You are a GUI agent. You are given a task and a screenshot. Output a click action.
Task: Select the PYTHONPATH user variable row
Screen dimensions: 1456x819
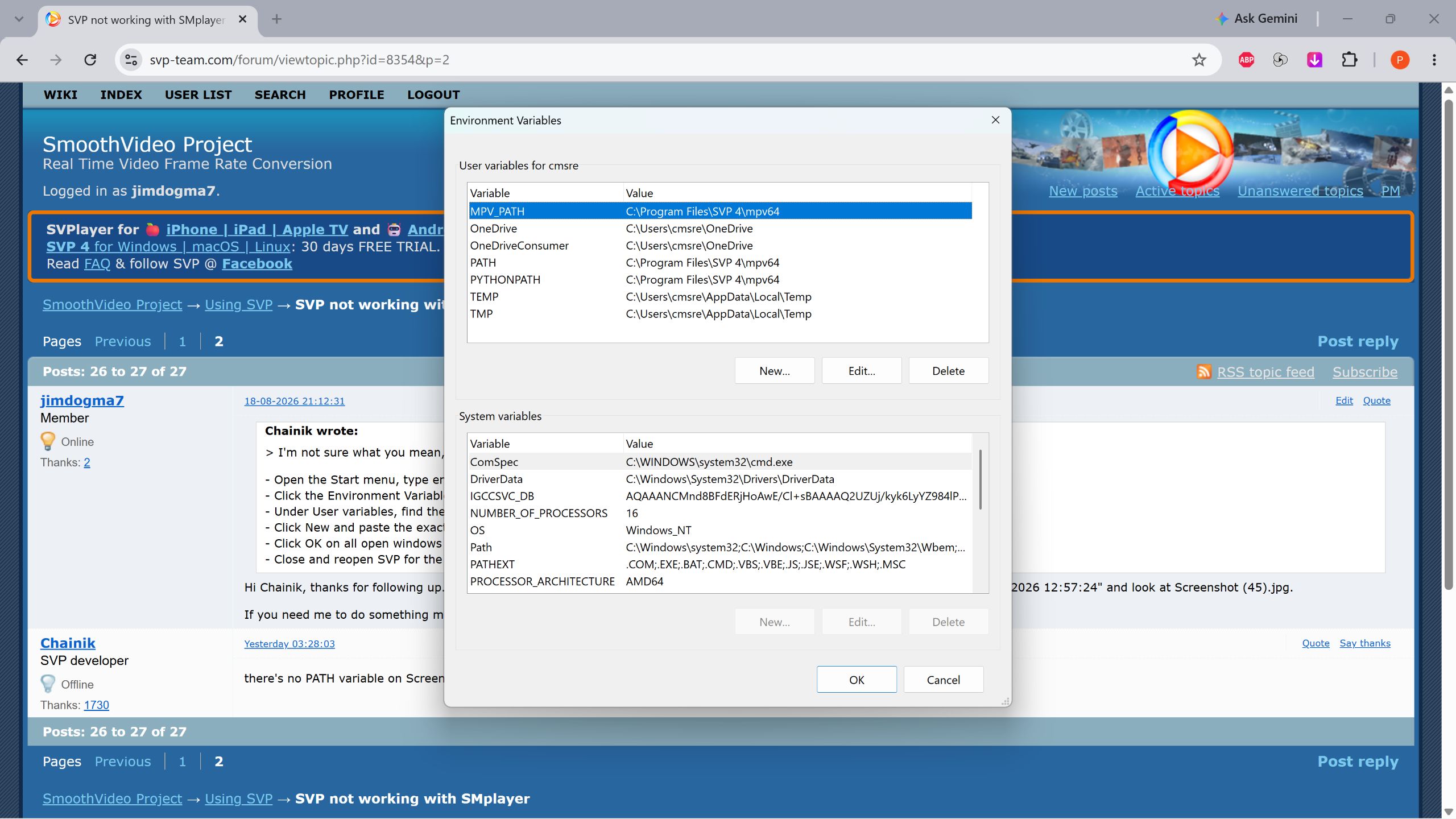click(720, 279)
